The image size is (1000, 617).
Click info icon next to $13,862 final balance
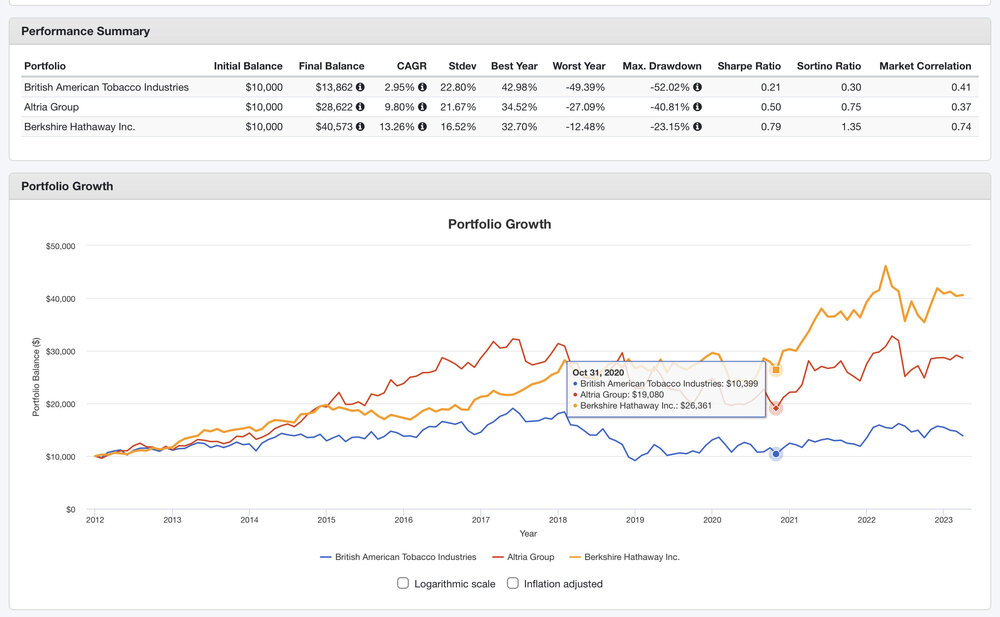[360, 87]
